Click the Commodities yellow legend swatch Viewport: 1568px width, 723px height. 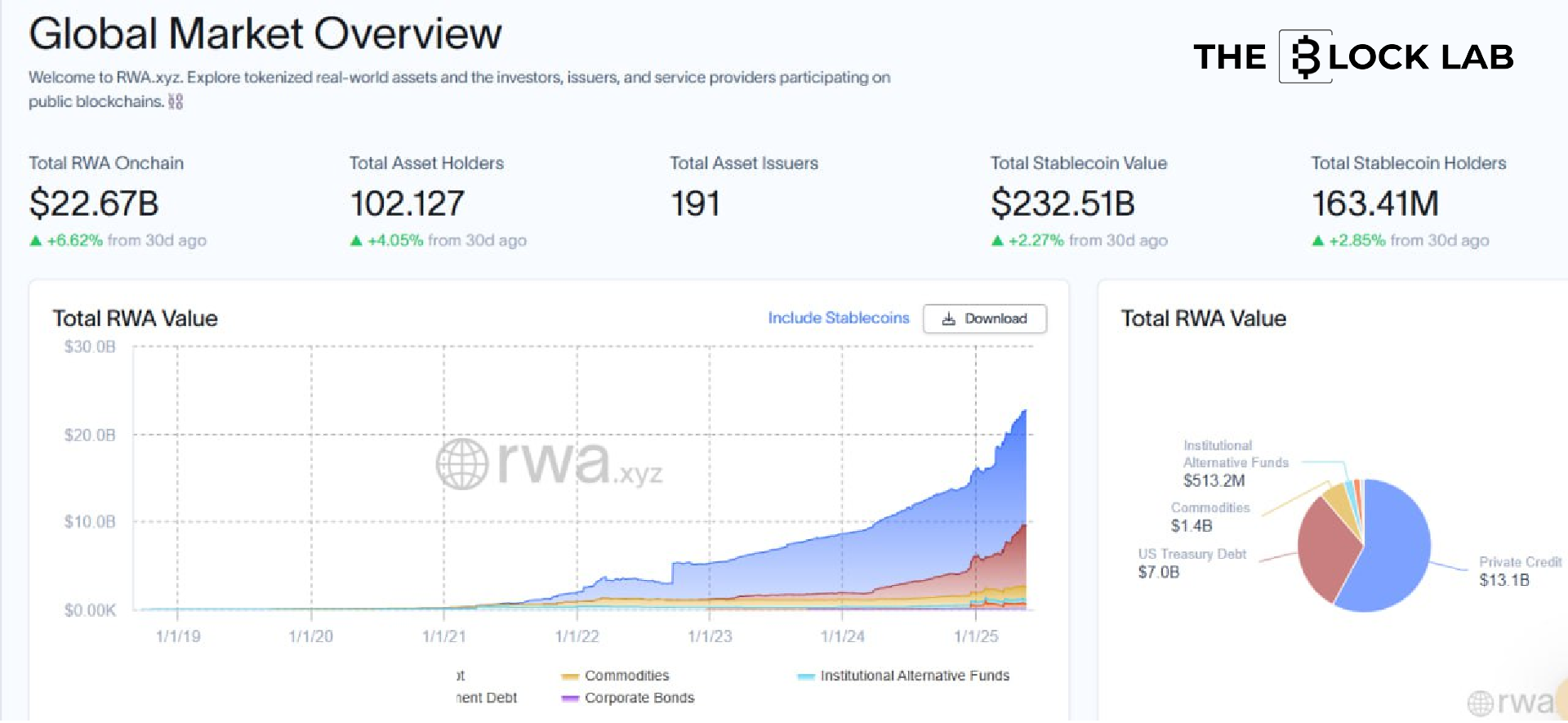(x=570, y=676)
